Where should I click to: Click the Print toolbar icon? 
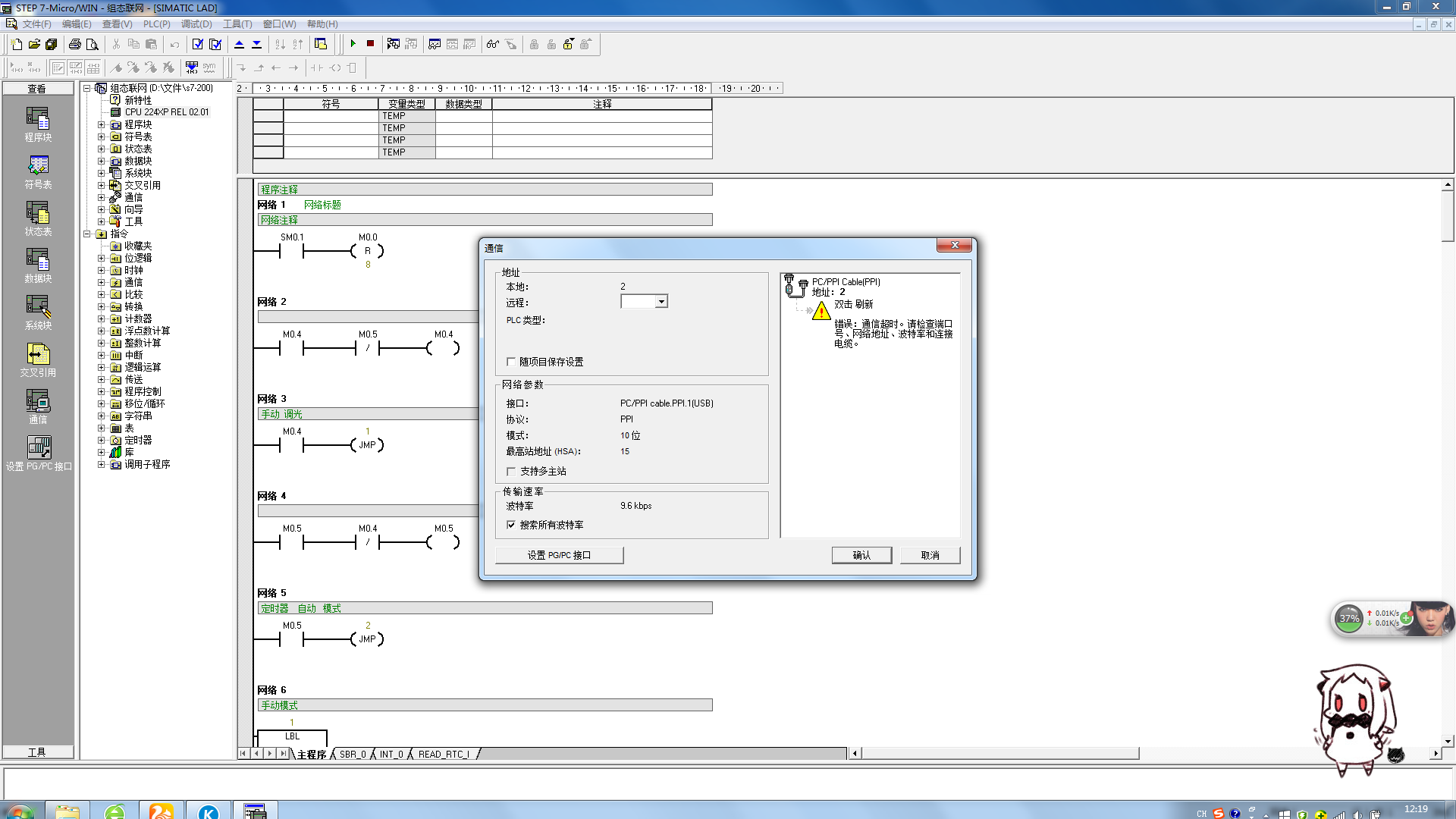click(74, 44)
